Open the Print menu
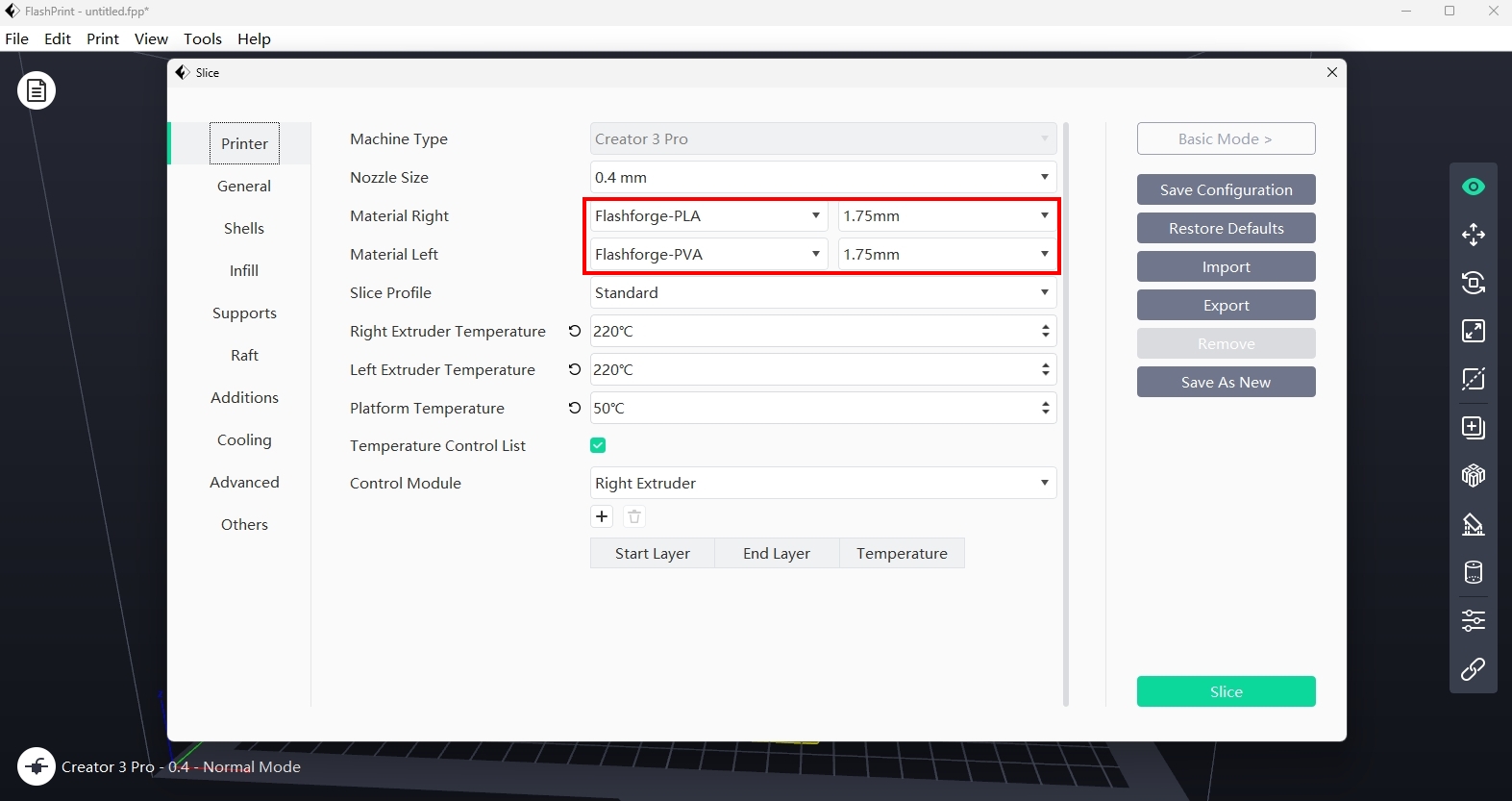 [103, 38]
